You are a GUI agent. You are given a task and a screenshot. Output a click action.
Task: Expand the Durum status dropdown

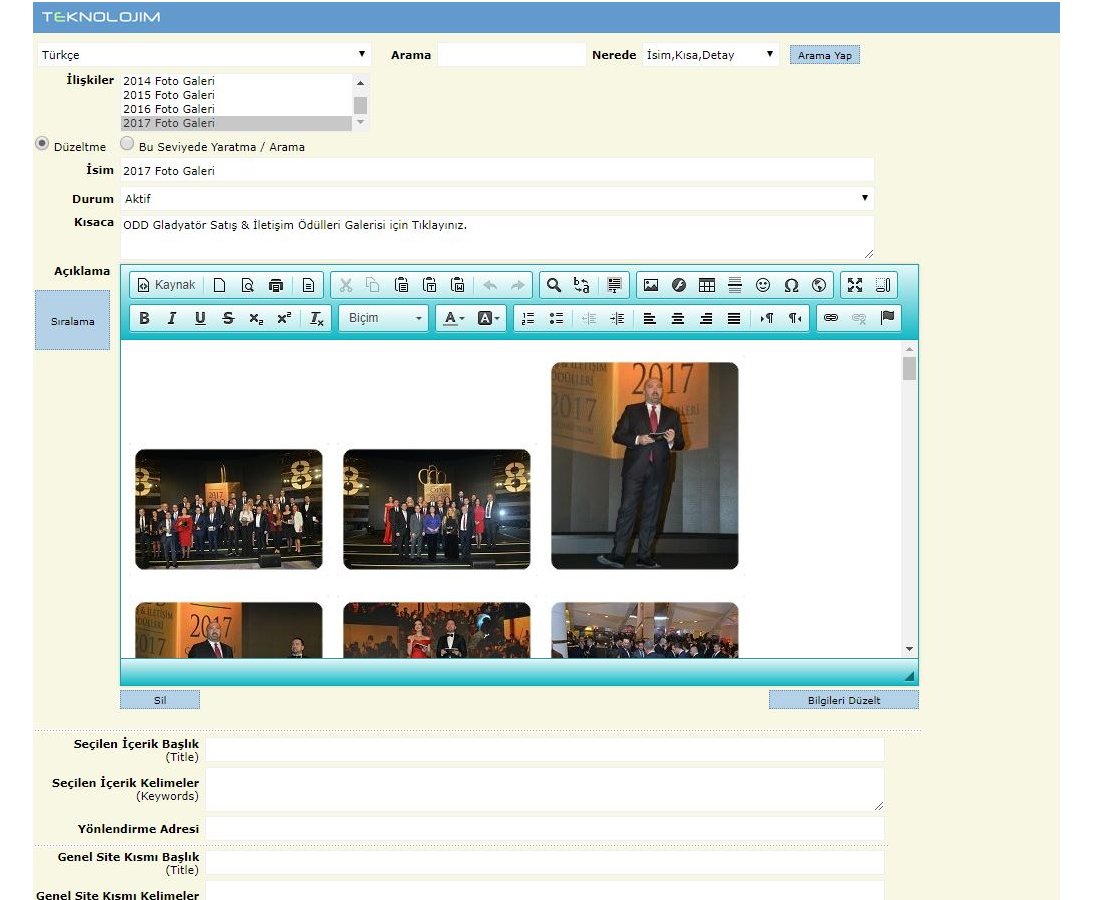497,199
